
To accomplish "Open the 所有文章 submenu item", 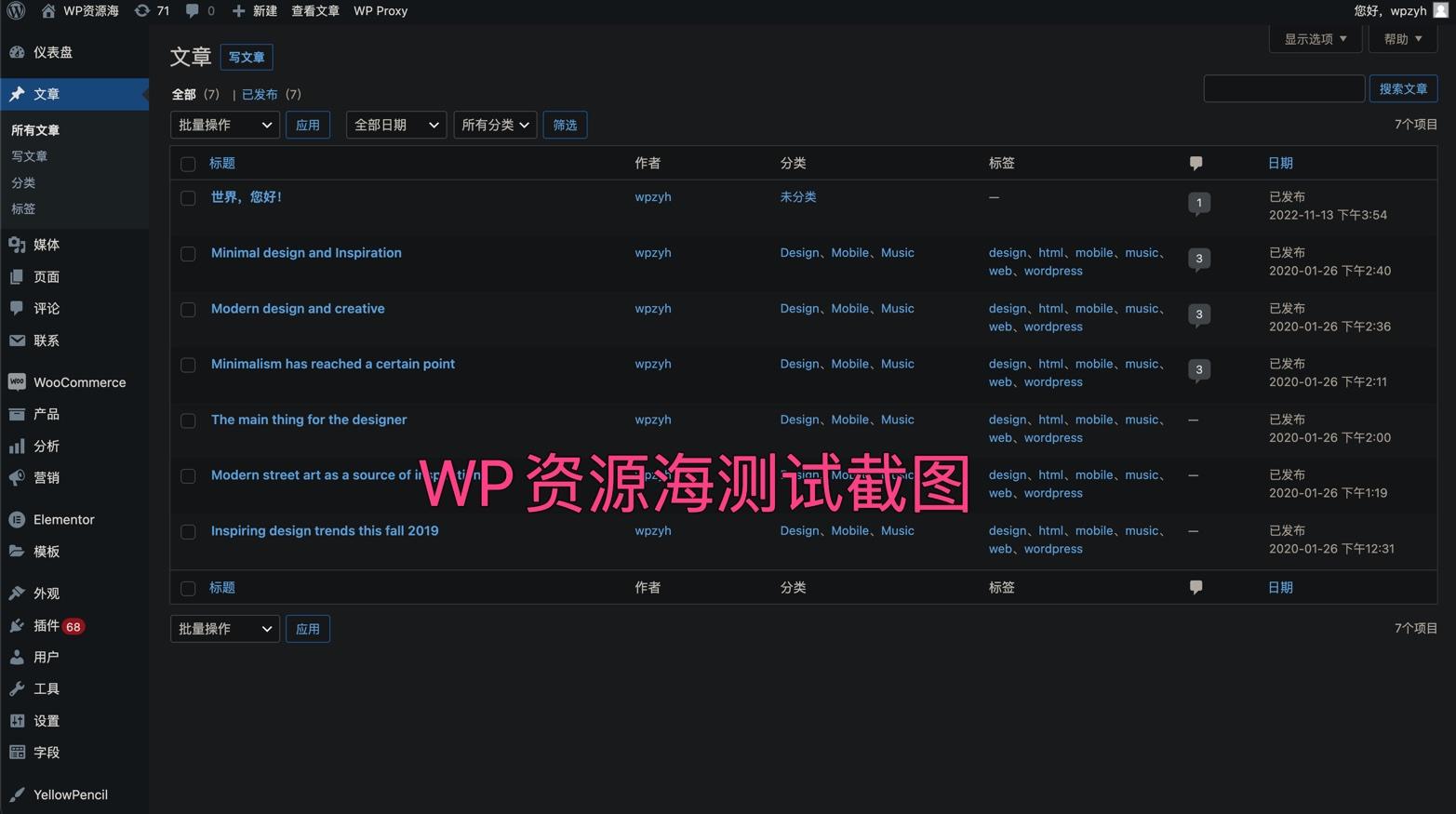I will [35, 130].
